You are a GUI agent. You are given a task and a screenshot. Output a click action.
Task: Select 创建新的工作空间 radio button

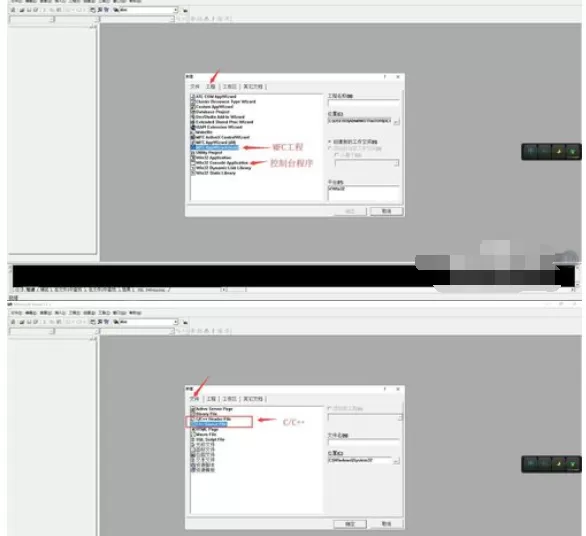pyautogui.click(x=330, y=142)
